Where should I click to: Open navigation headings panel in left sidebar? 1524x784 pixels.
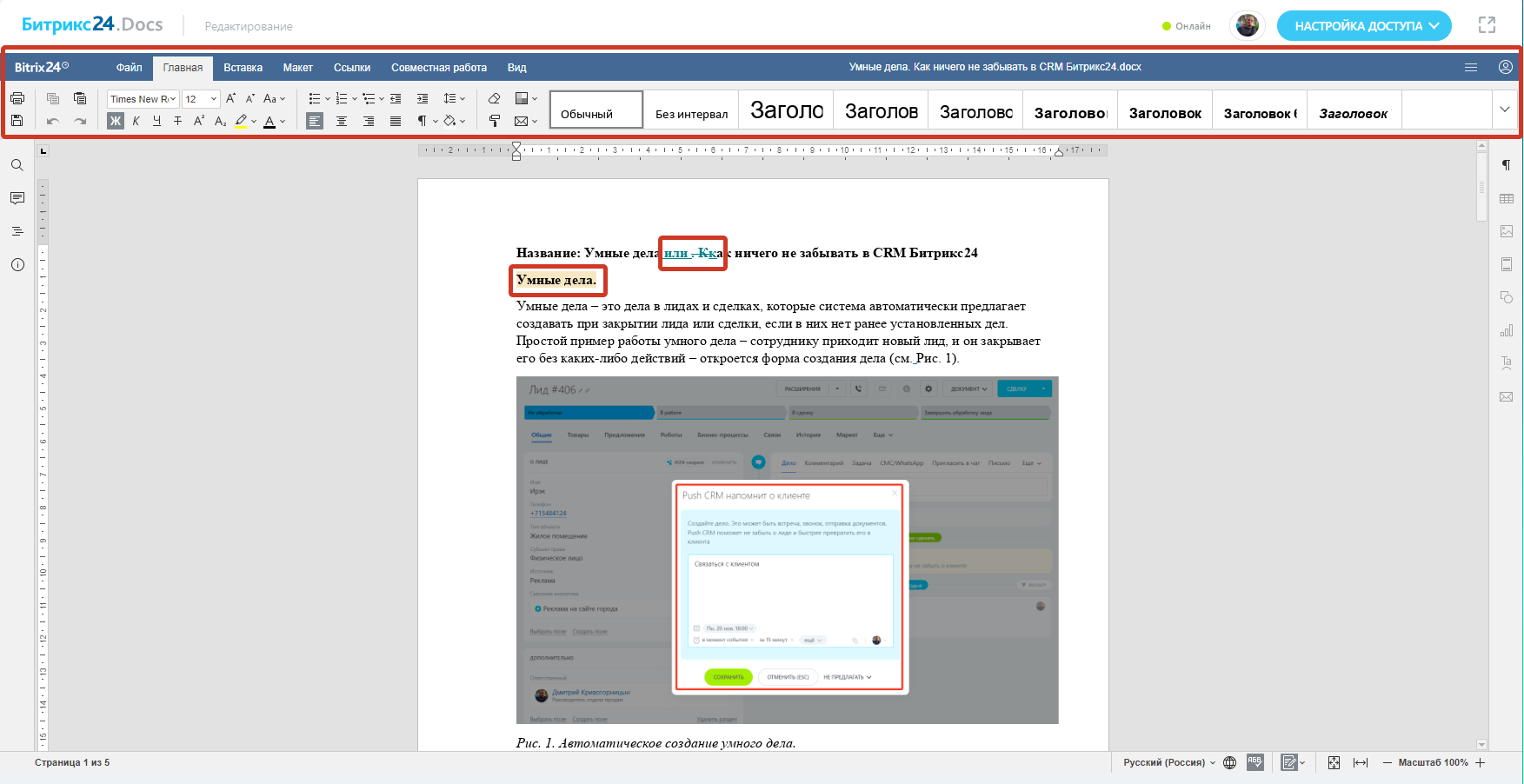[17, 231]
